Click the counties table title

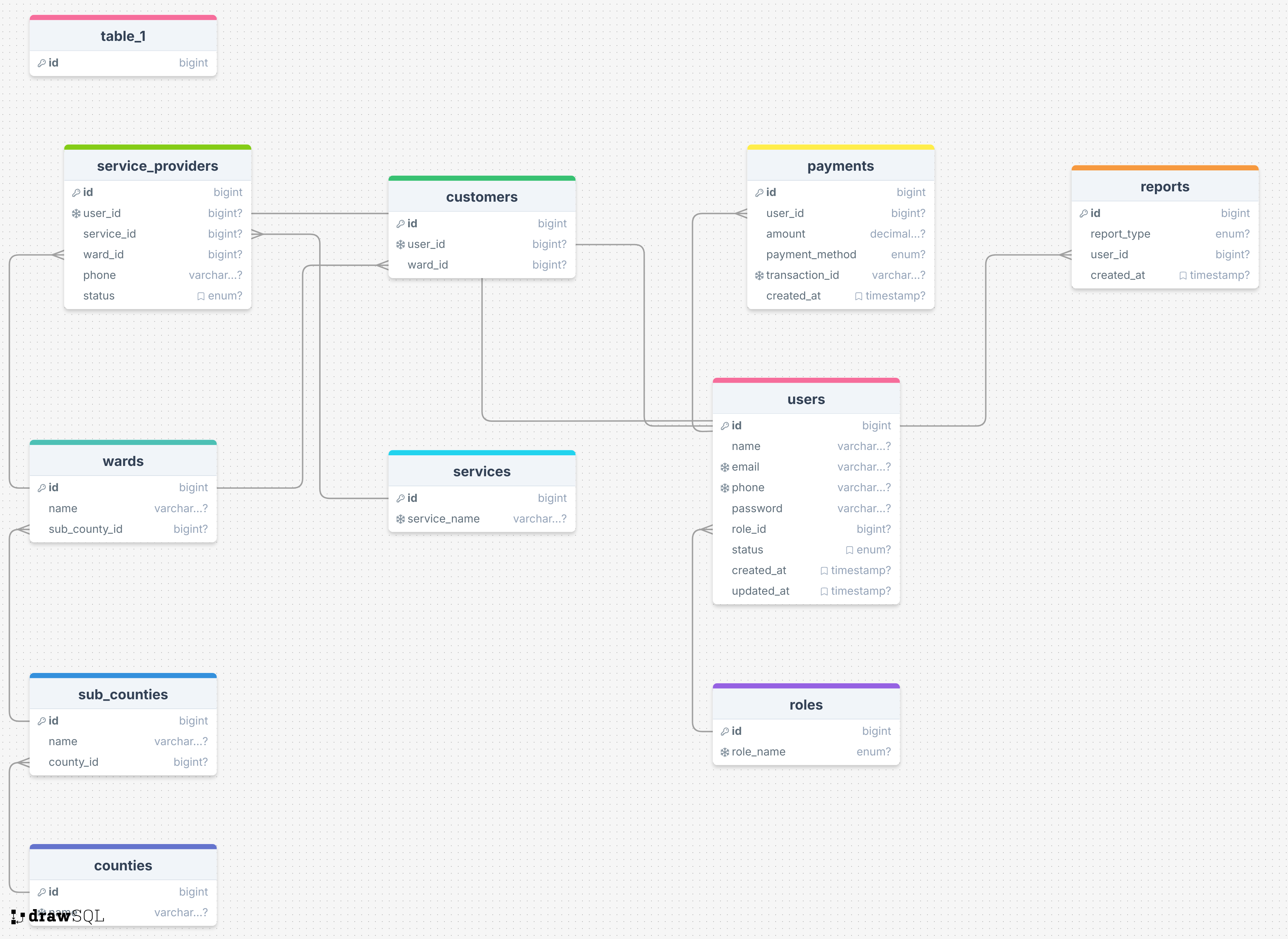coord(123,866)
